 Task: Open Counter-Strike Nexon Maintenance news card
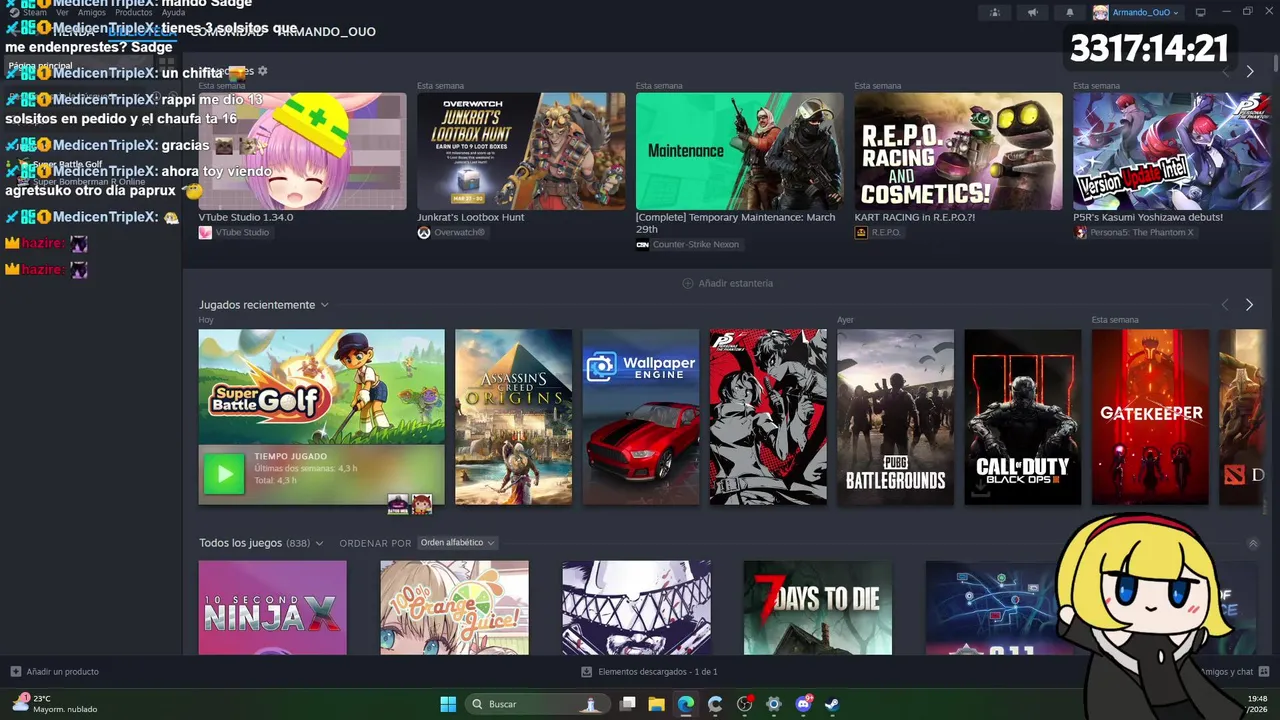pos(739,151)
